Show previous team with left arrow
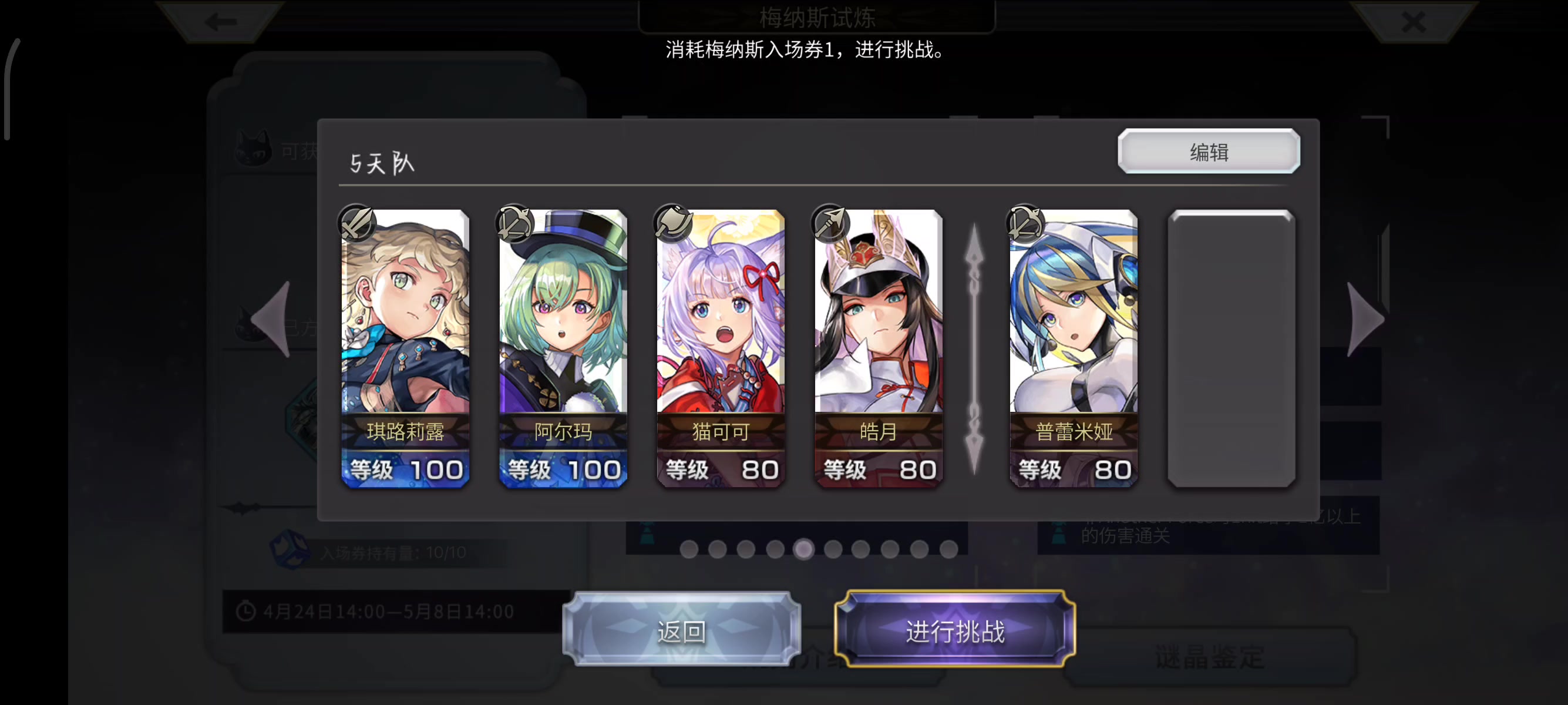 click(271, 319)
